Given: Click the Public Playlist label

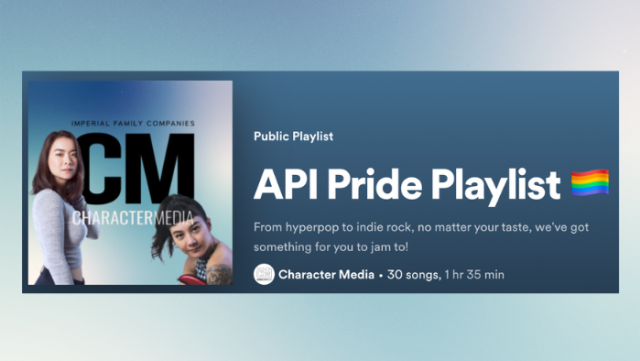Looking at the screenshot, I should (293, 136).
